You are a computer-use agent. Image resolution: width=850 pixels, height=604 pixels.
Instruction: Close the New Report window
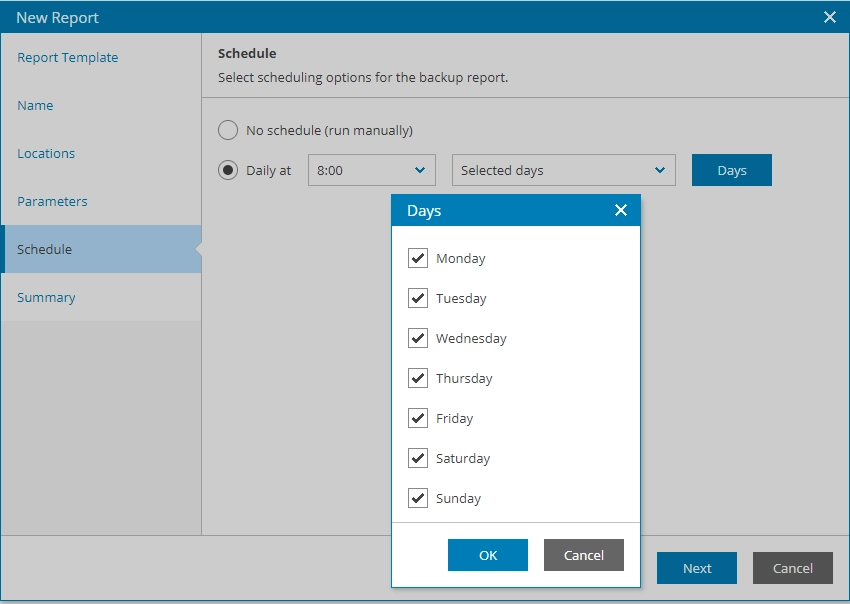(829, 17)
